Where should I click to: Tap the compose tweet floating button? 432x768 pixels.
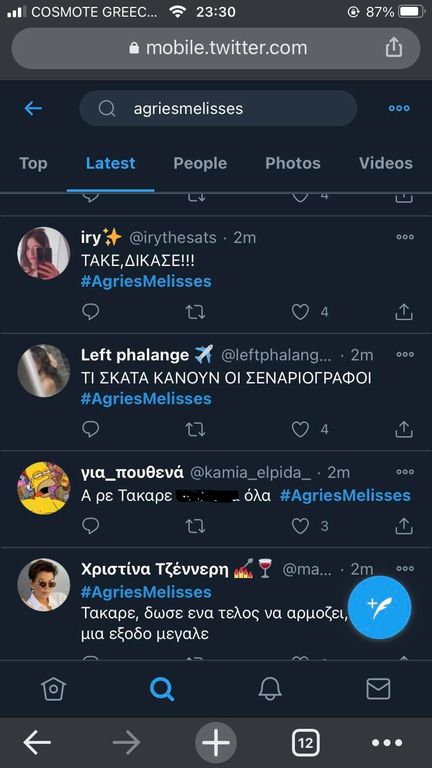pyautogui.click(x=380, y=607)
